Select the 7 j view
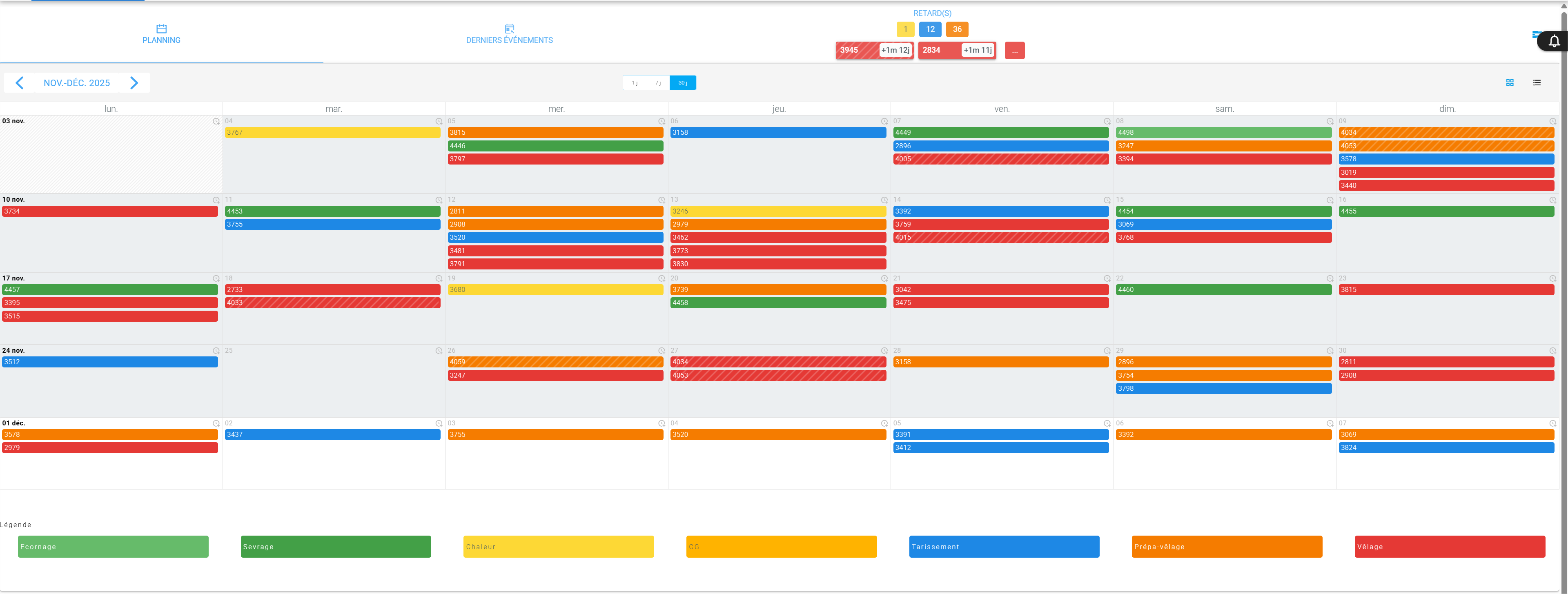Screen dimensions: 1568x594 tap(658, 83)
